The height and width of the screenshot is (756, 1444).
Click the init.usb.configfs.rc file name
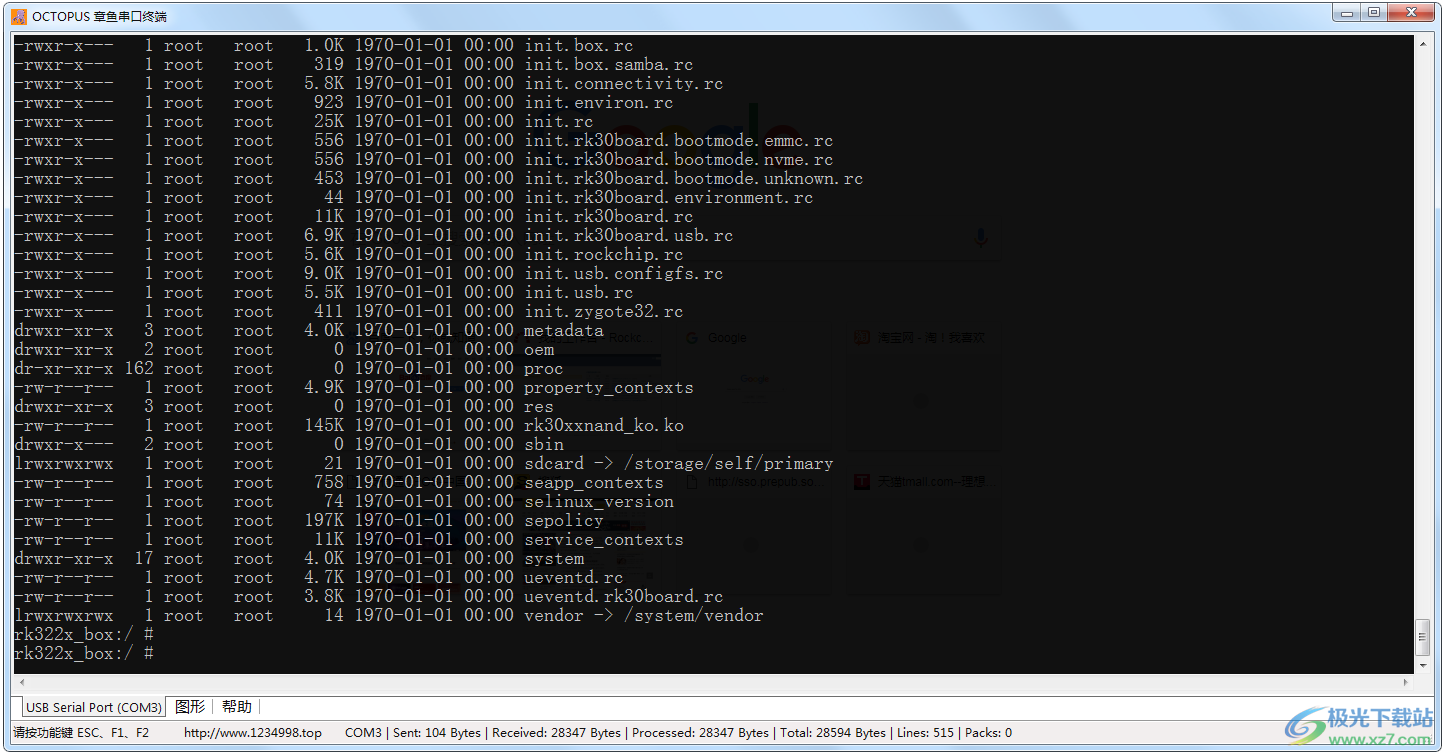(624, 273)
